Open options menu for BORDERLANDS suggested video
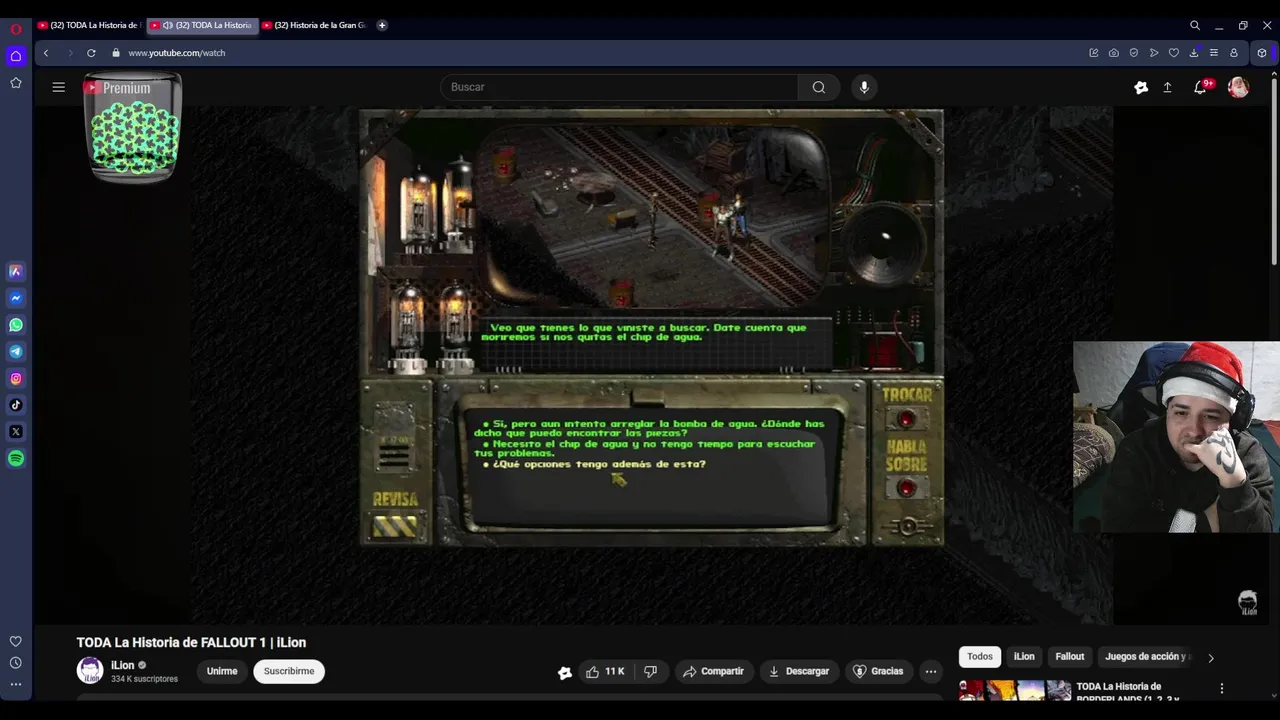The width and height of the screenshot is (1280, 720). point(1221,688)
